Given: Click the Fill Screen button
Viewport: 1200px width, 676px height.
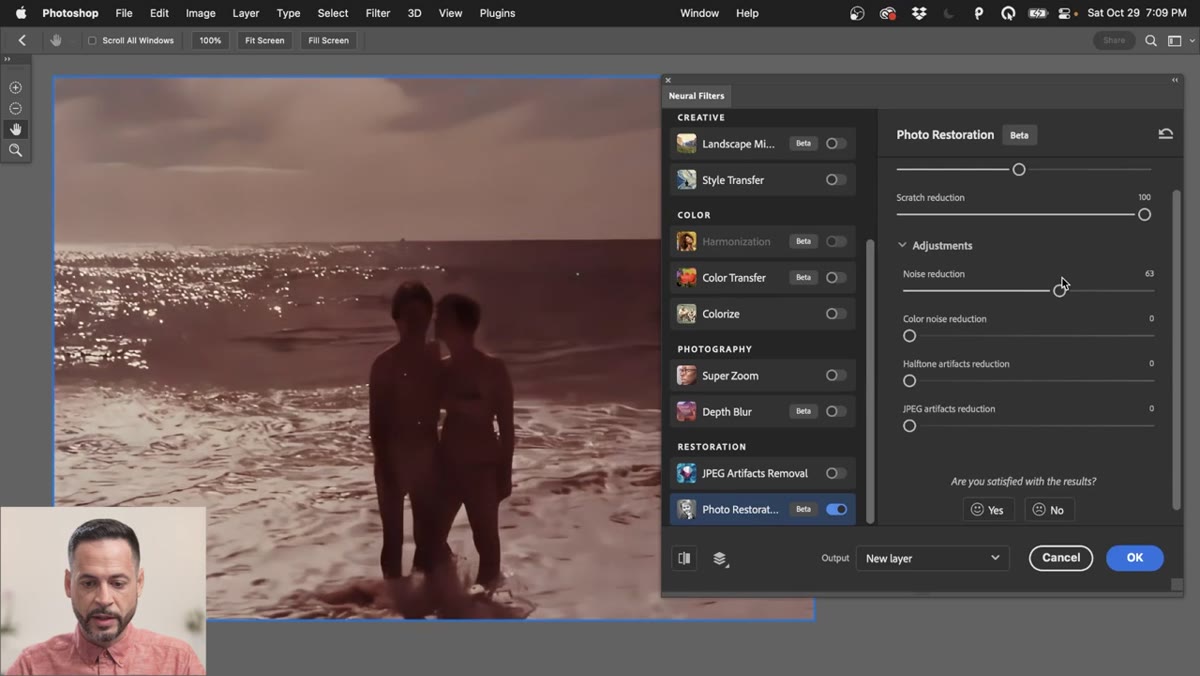Looking at the screenshot, I should (x=329, y=40).
